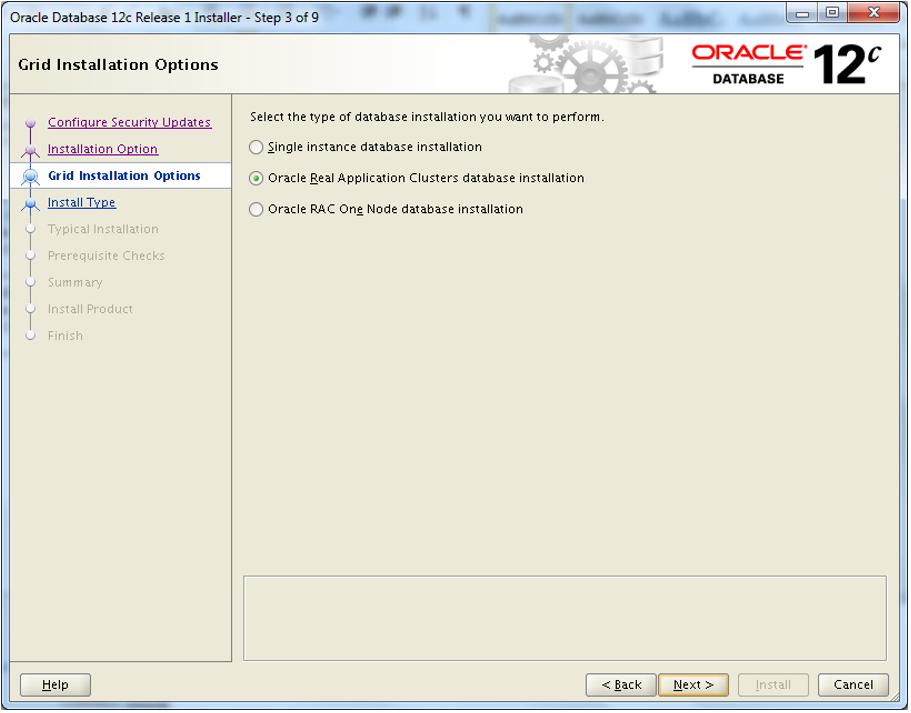Screen dimensions: 911x713
Task: Select Grid Installation Options step in sidebar
Action: click(x=124, y=176)
